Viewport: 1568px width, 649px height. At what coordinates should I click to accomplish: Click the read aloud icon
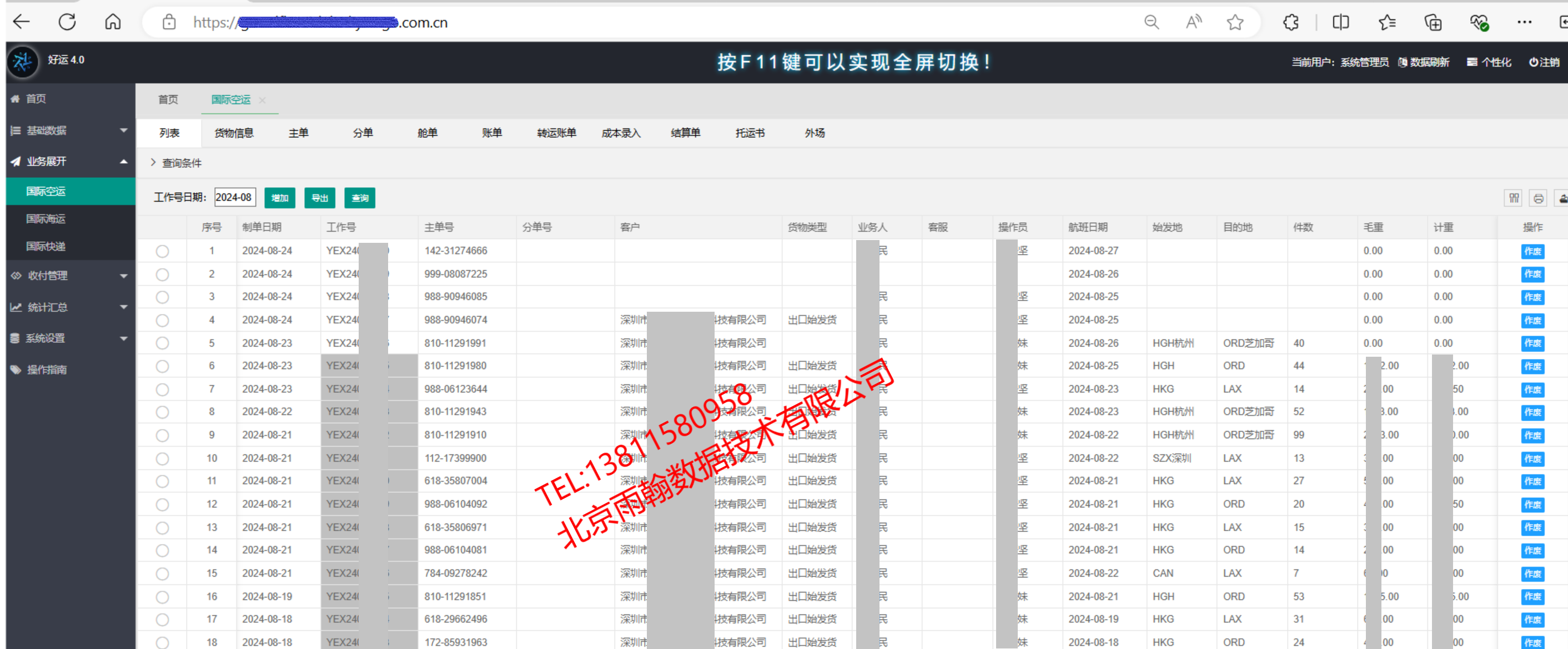[x=1194, y=23]
